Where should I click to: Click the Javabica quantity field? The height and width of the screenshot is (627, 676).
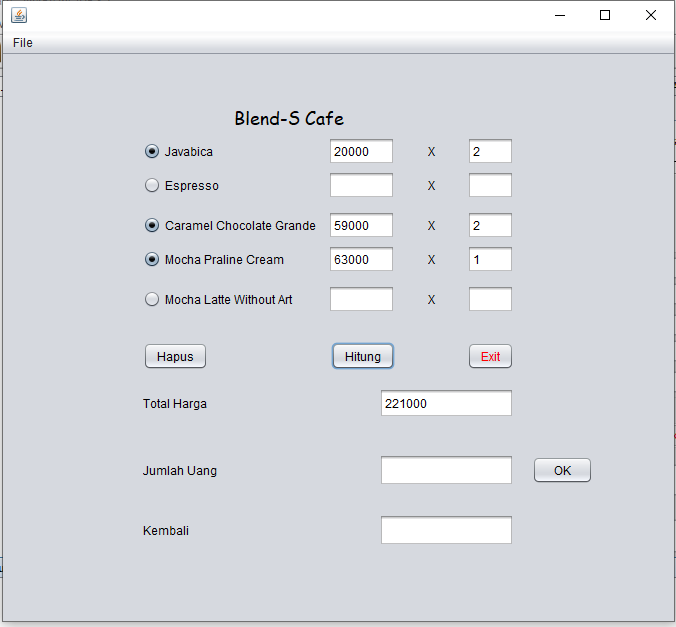(x=490, y=151)
